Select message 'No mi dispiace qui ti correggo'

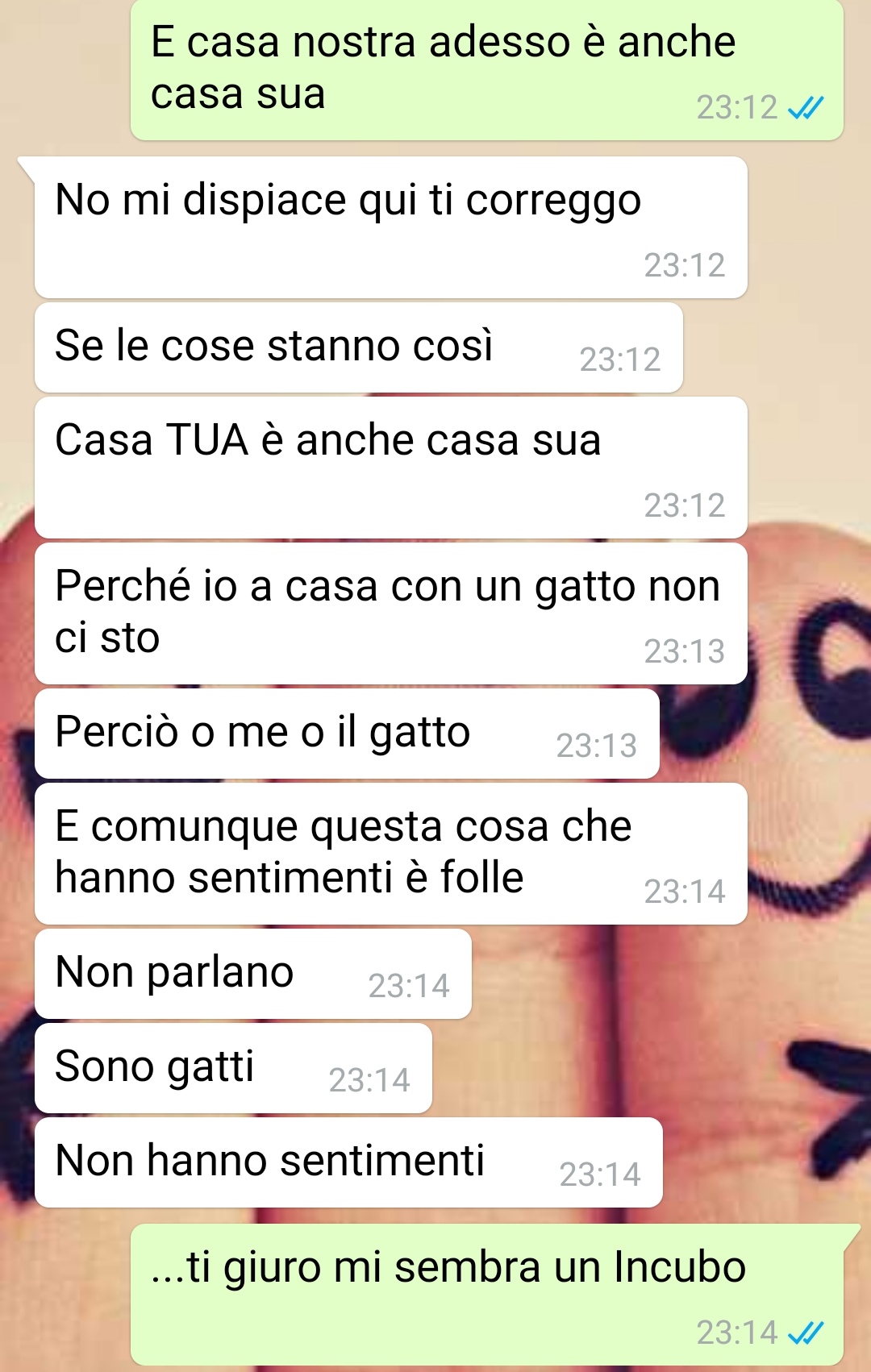pos(391,227)
